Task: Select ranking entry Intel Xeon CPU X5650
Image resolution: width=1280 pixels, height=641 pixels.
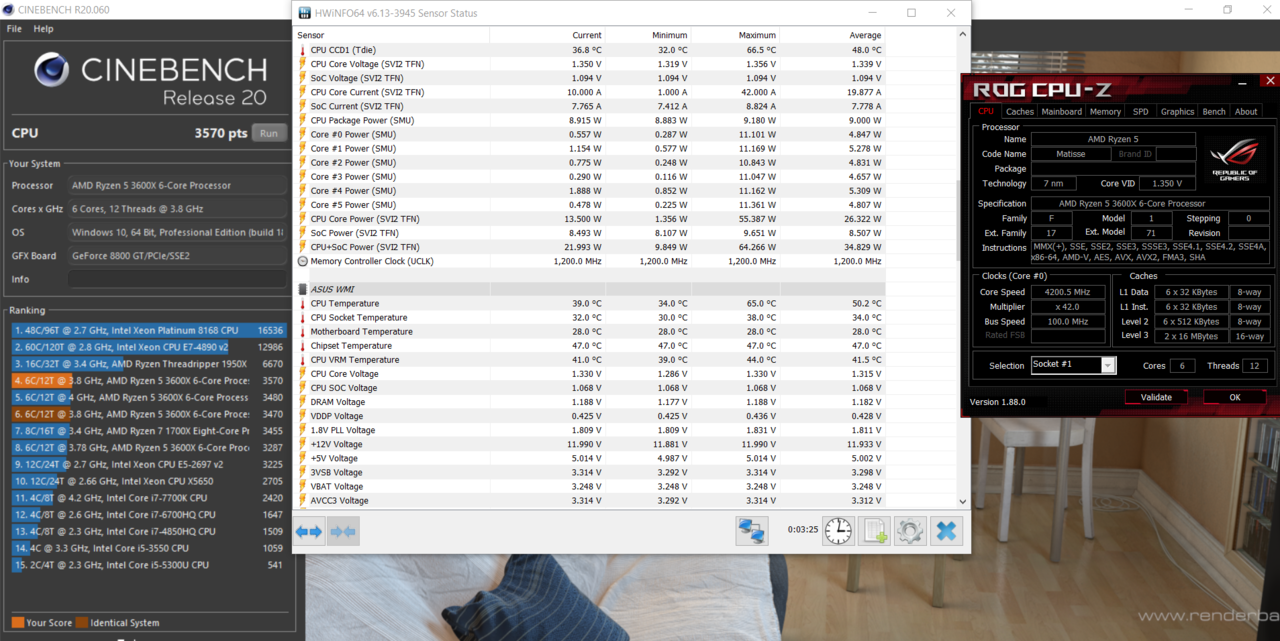Action: click(x=149, y=481)
